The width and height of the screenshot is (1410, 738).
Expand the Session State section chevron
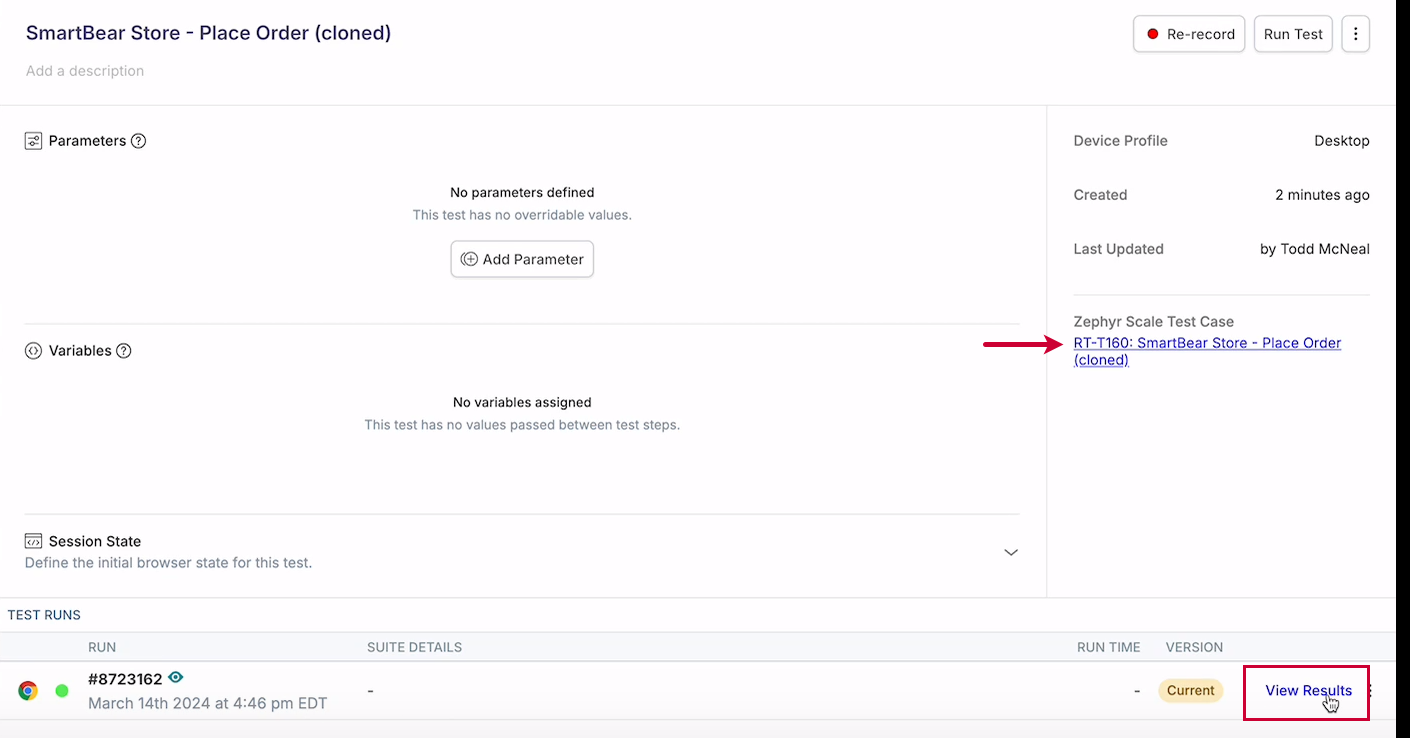click(1011, 552)
